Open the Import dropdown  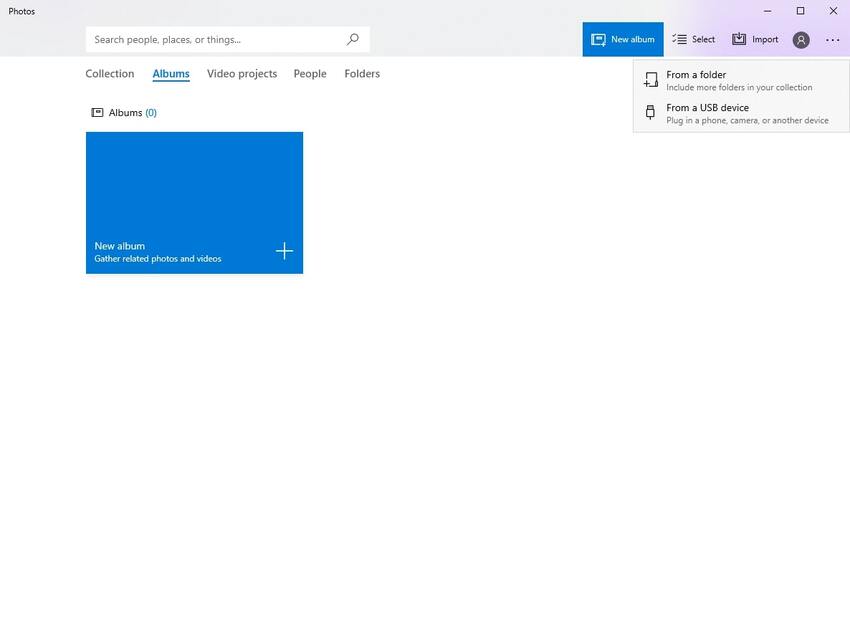pos(755,40)
